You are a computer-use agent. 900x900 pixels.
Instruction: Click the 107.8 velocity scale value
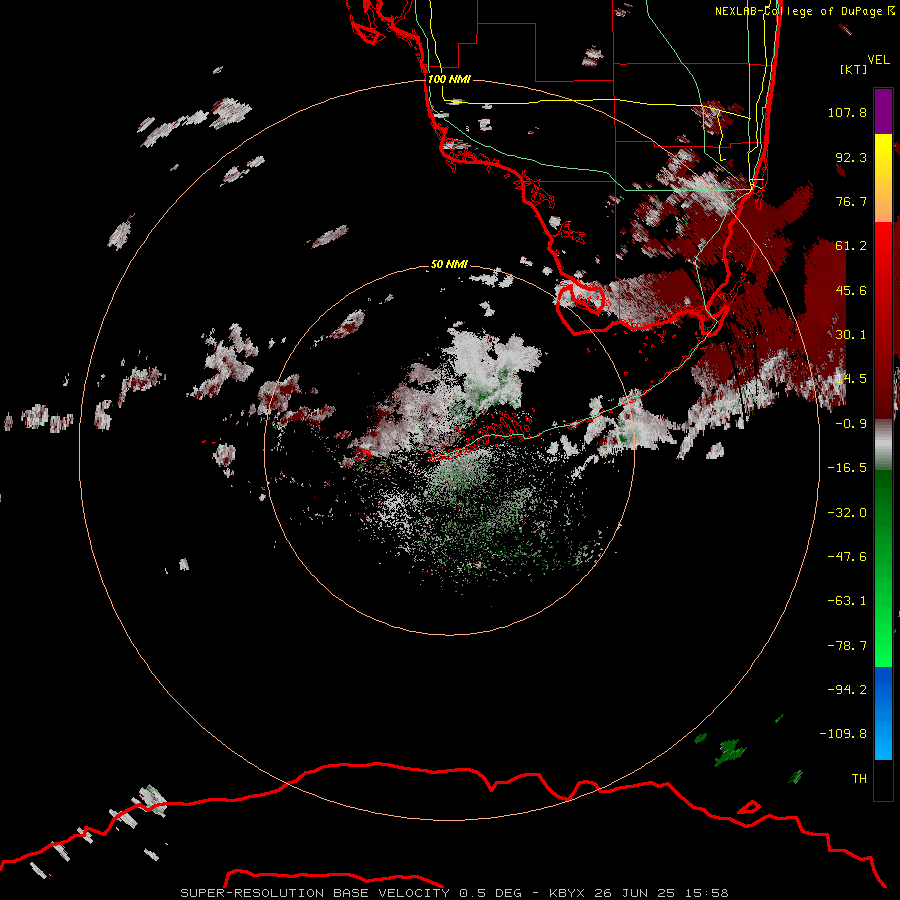click(847, 112)
